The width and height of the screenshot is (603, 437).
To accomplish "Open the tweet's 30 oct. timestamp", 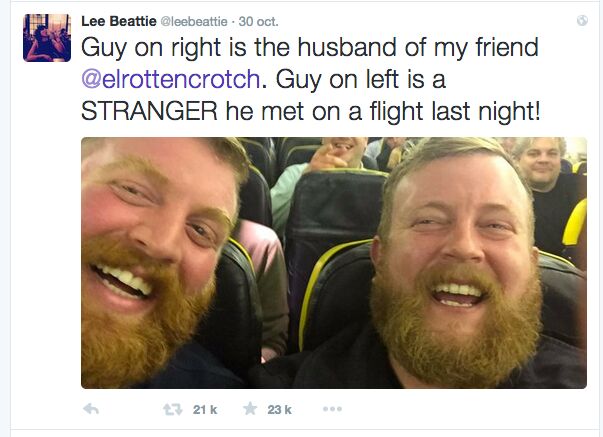I will tap(258, 22).
